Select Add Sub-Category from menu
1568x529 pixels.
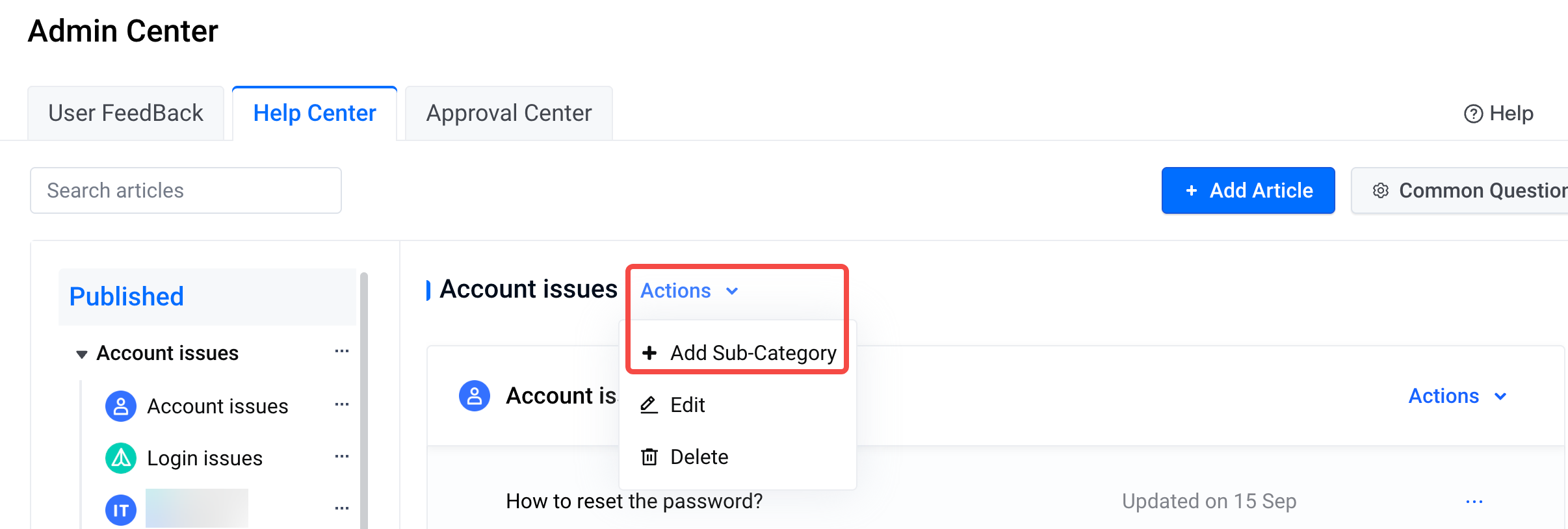[738, 353]
